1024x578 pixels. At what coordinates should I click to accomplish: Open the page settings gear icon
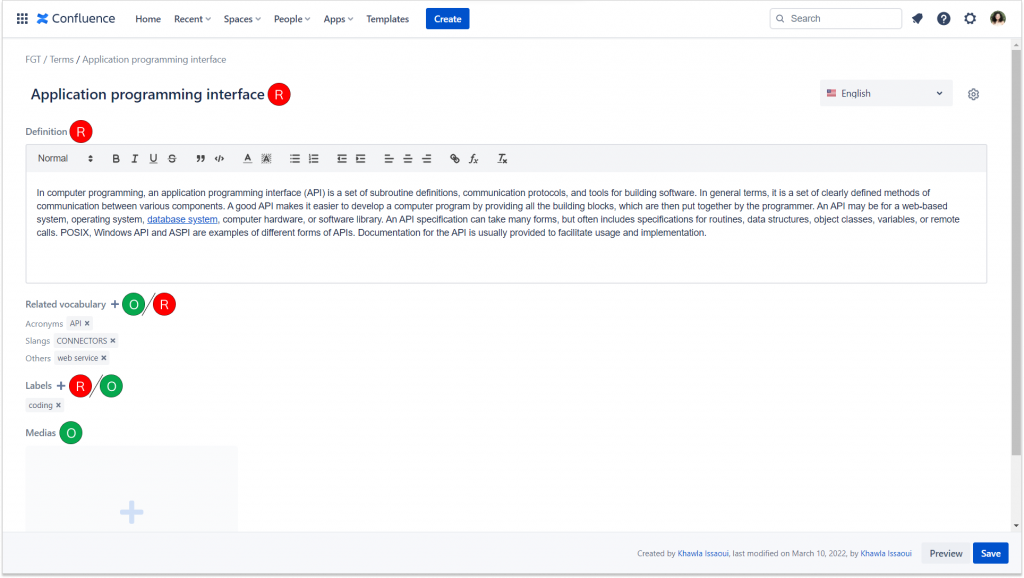(973, 93)
